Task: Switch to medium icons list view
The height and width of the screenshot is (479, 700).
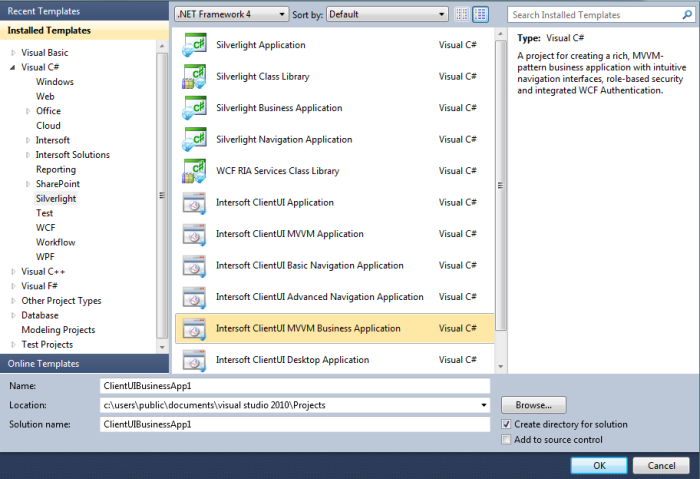Action: click(480, 14)
